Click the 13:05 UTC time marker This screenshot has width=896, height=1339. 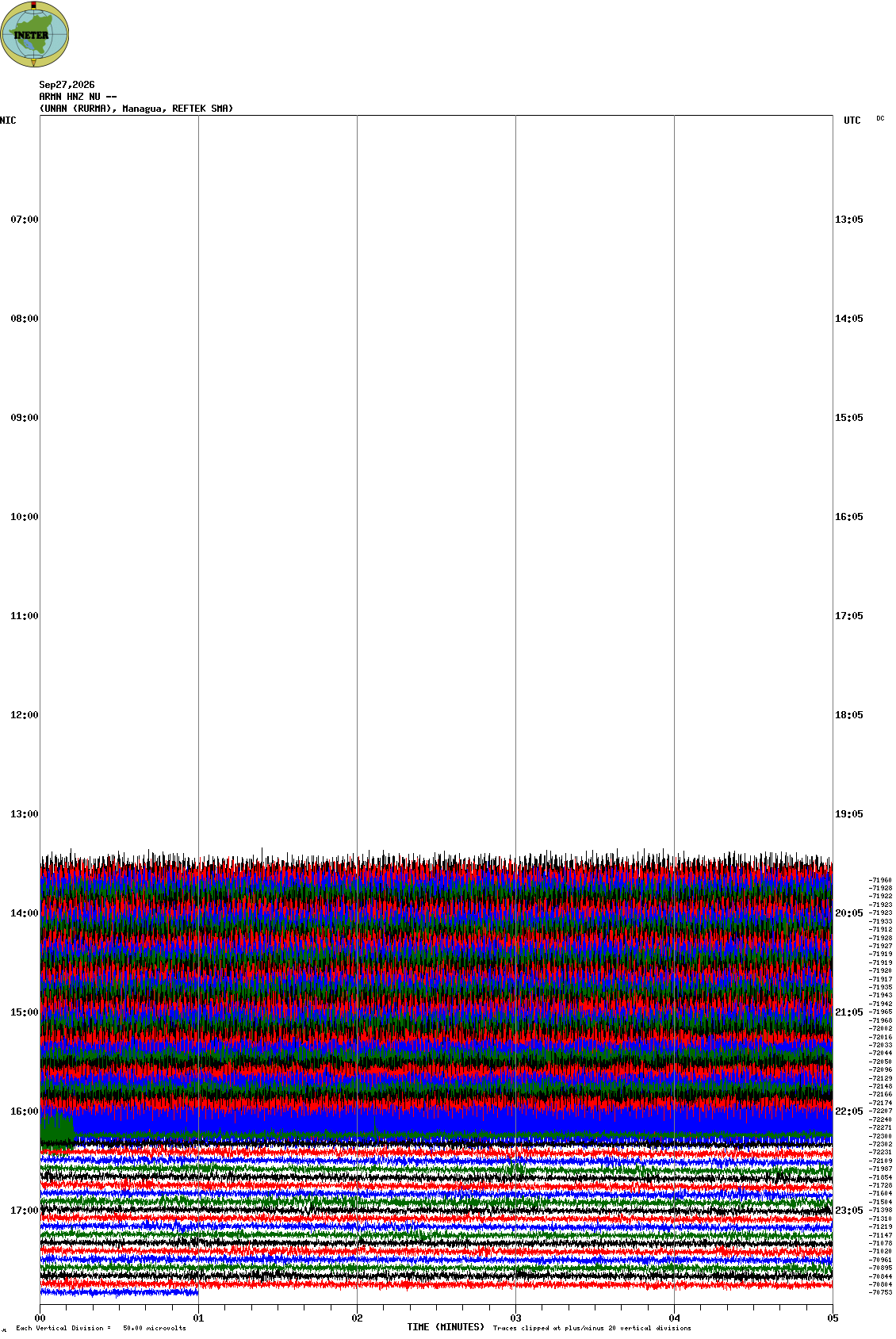[x=849, y=220]
